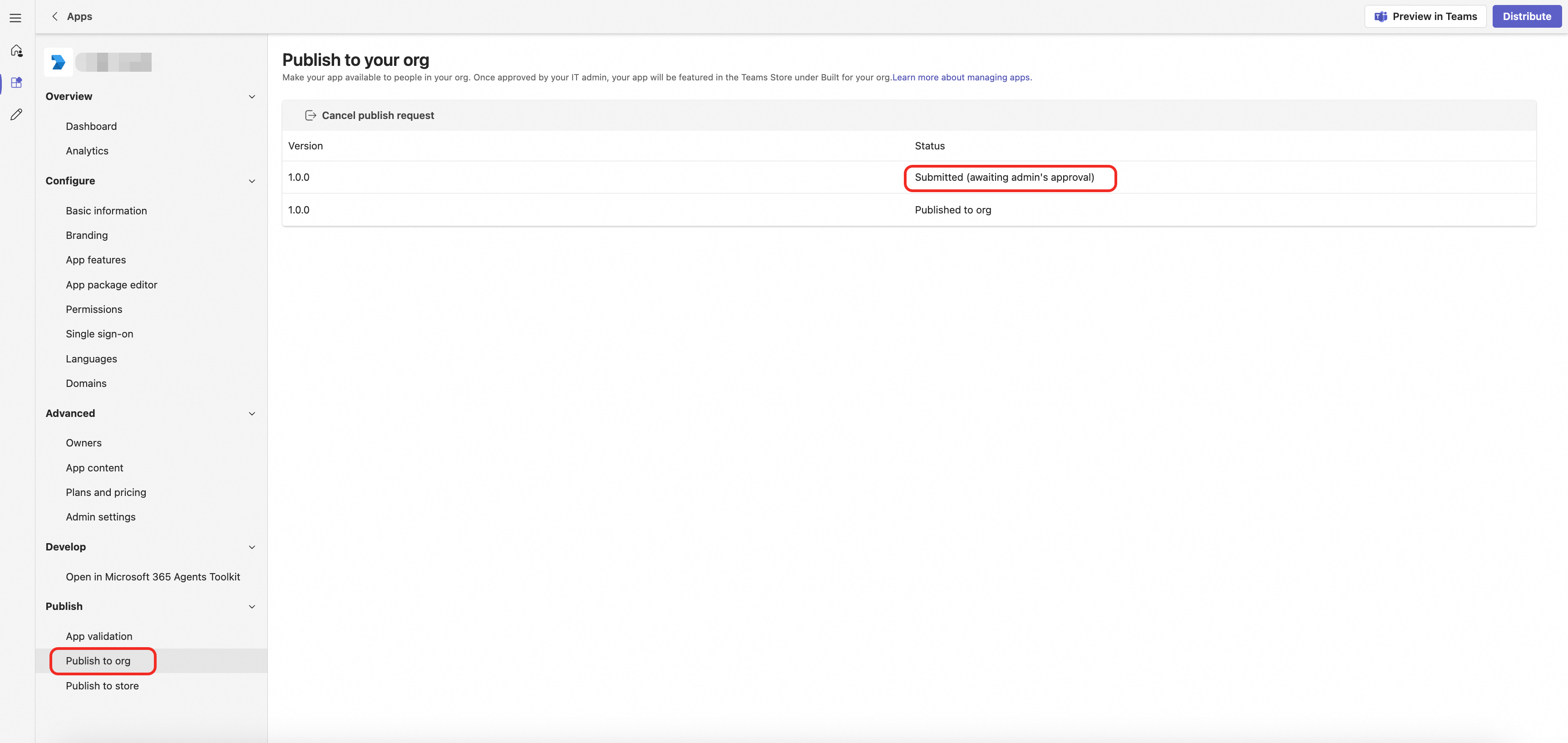Collapse the Configure section chevron
The height and width of the screenshot is (743, 1568).
[x=252, y=181]
